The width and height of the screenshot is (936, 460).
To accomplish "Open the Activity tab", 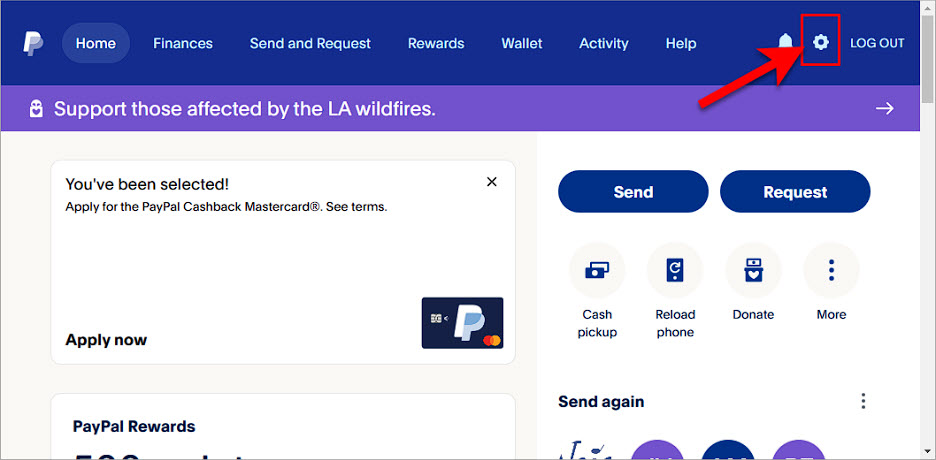I will point(604,44).
